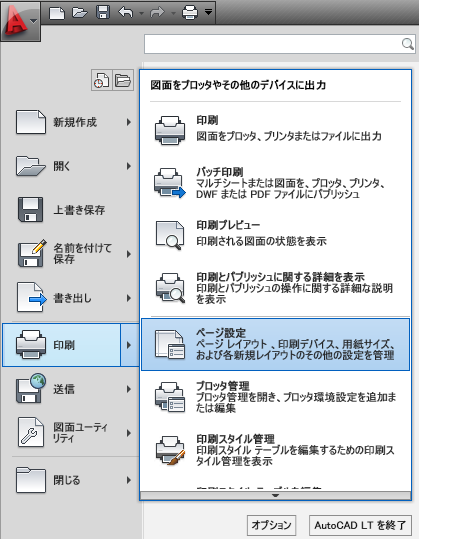Viewport: 465px width, 539px height.
Task: Choose バッチ印刷 in the submenu
Action: pyautogui.click(x=275, y=183)
